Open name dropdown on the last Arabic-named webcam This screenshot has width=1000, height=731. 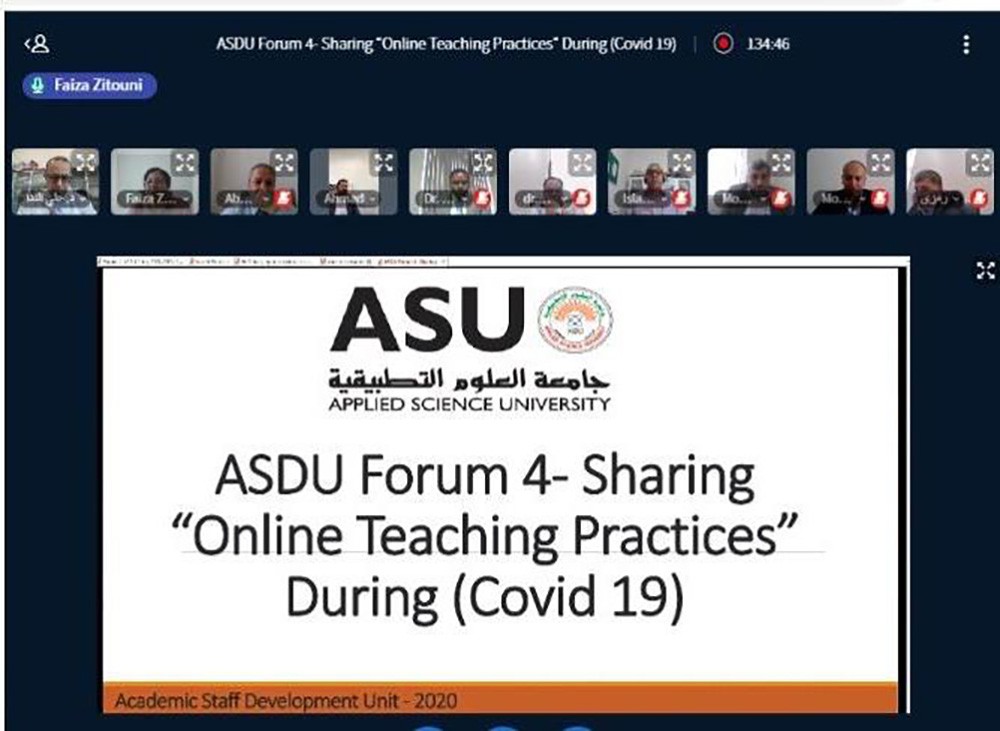942,199
